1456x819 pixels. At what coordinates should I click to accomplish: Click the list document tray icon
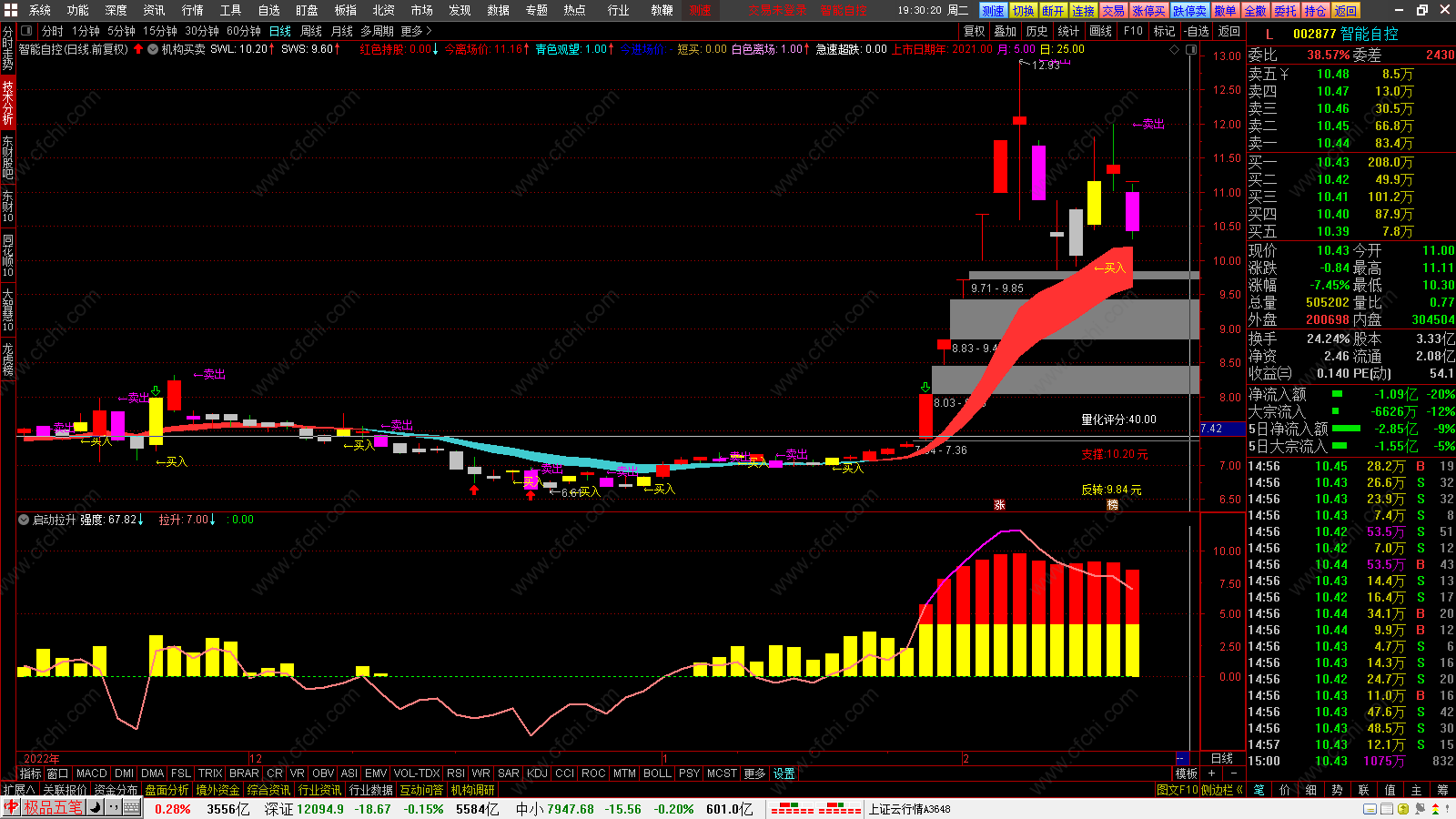[1386, 809]
